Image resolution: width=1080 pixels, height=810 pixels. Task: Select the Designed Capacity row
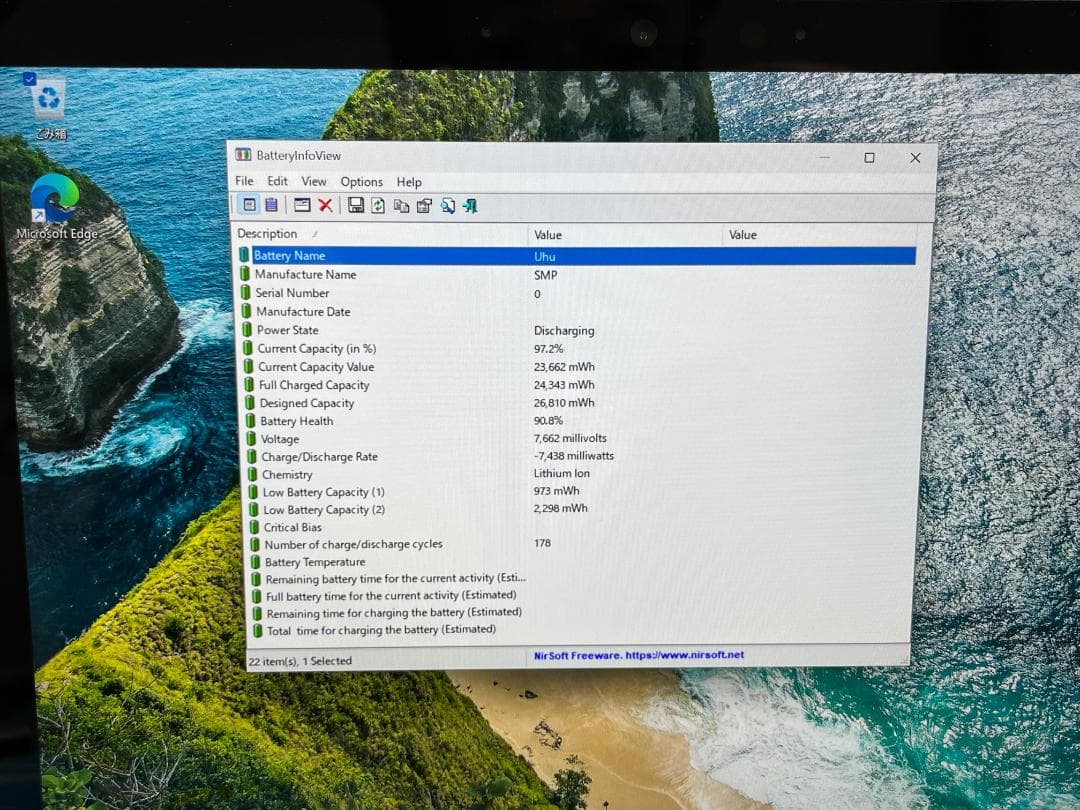coord(306,403)
